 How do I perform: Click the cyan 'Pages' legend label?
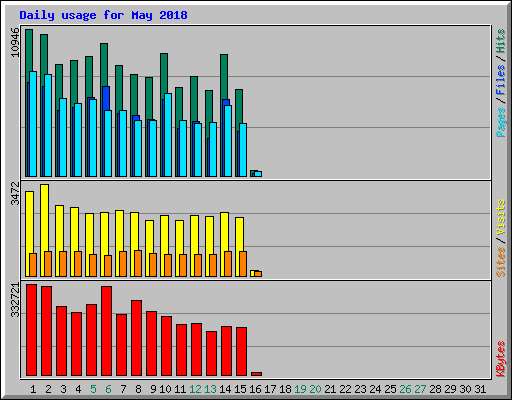tap(501, 122)
